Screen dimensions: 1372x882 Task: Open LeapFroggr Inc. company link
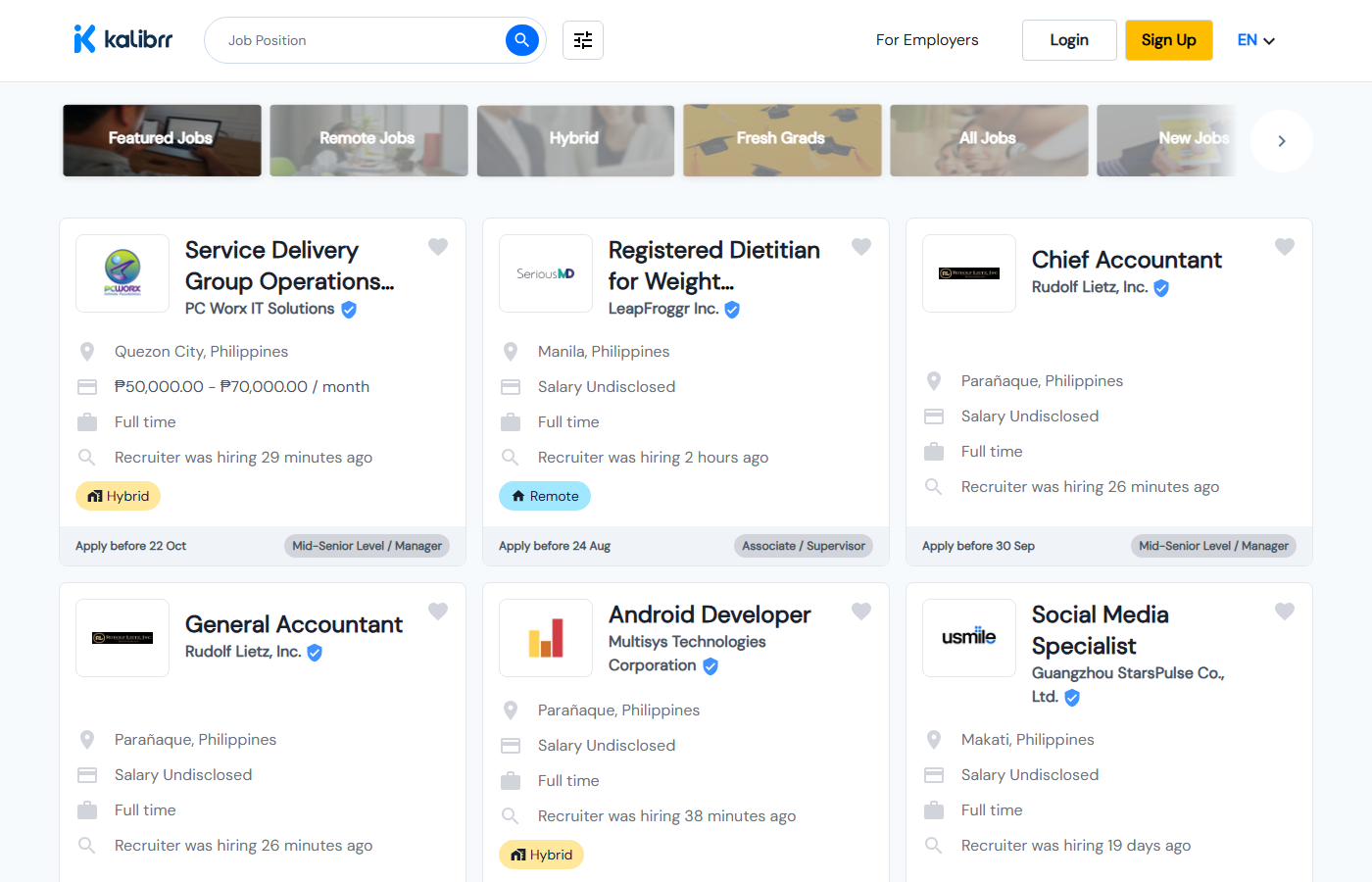click(x=663, y=309)
